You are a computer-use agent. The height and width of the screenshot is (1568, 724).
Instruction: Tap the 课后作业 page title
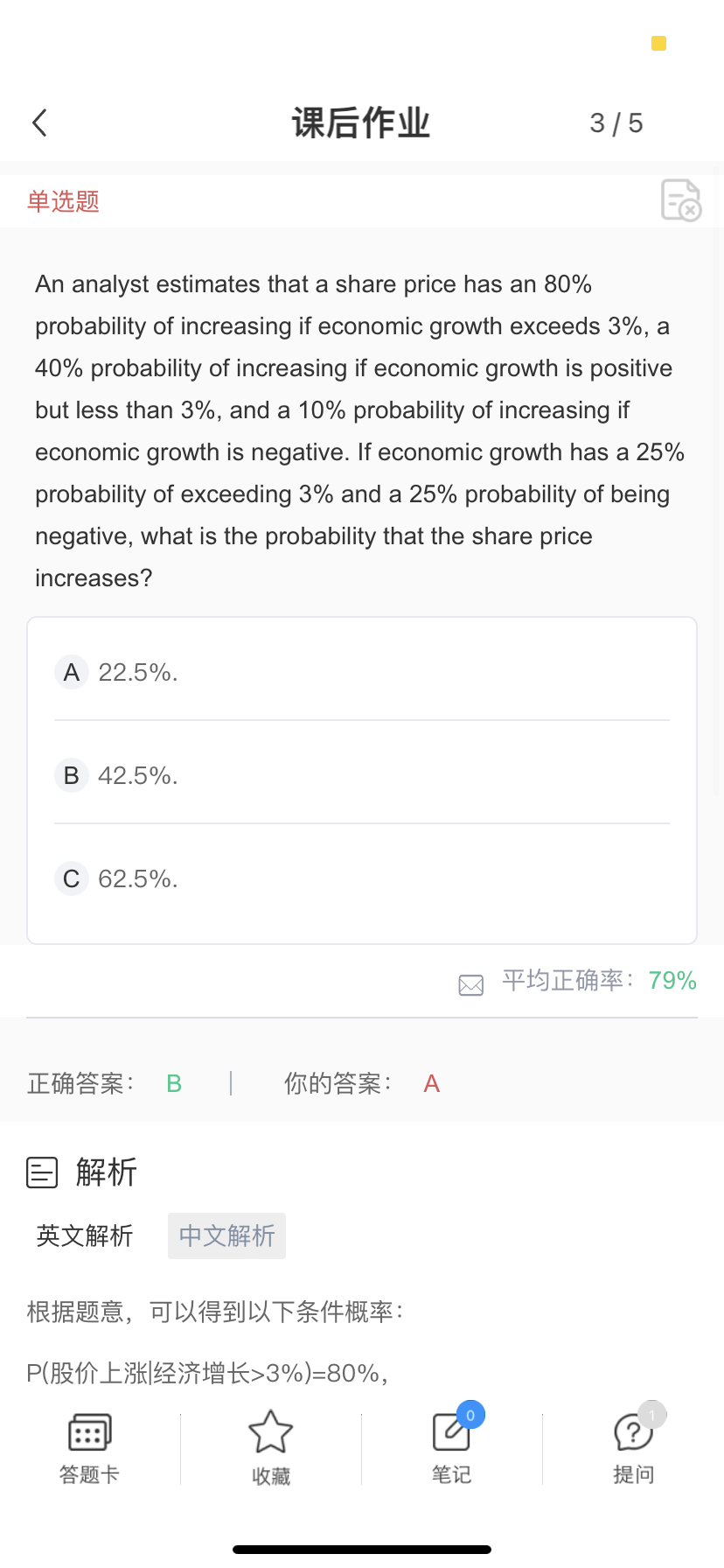click(x=361, y=123)
